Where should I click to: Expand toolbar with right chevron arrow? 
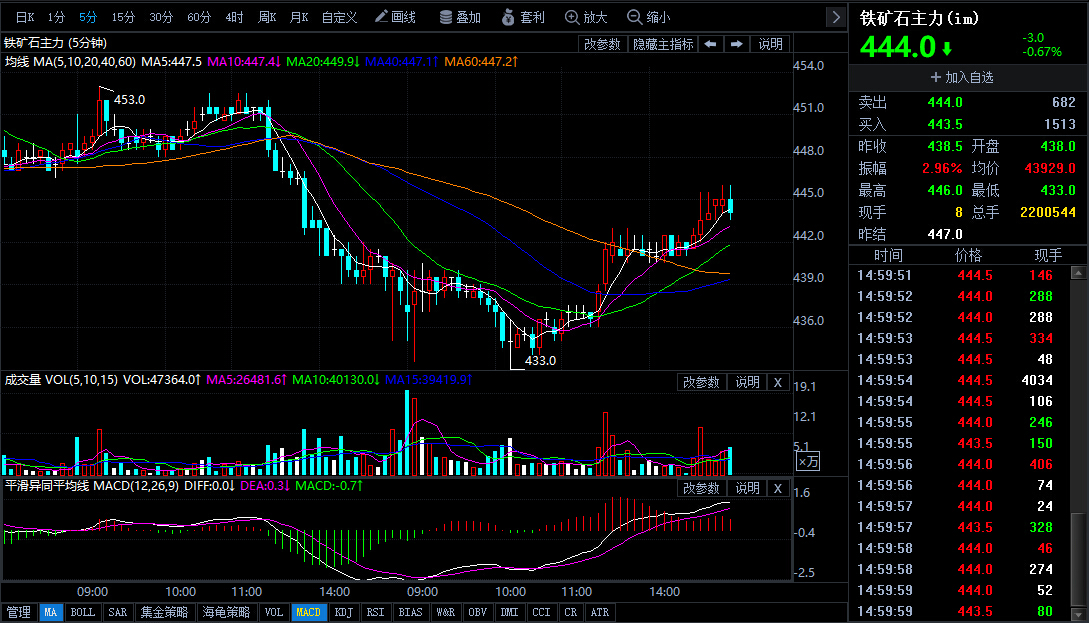coord(836,17)
